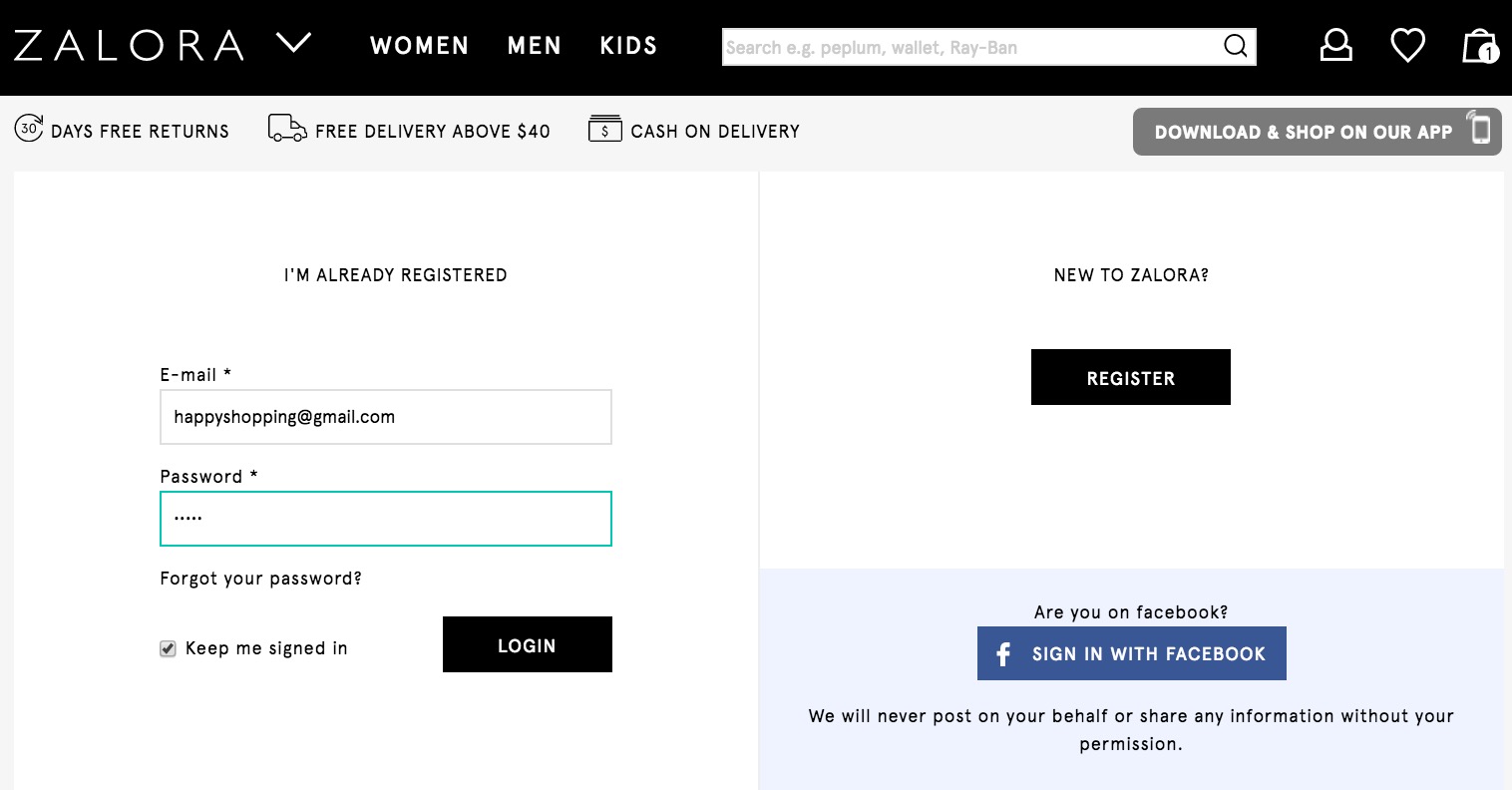Click the Forgot your password link
The image size is (1512, 790).
click(260, 579)
